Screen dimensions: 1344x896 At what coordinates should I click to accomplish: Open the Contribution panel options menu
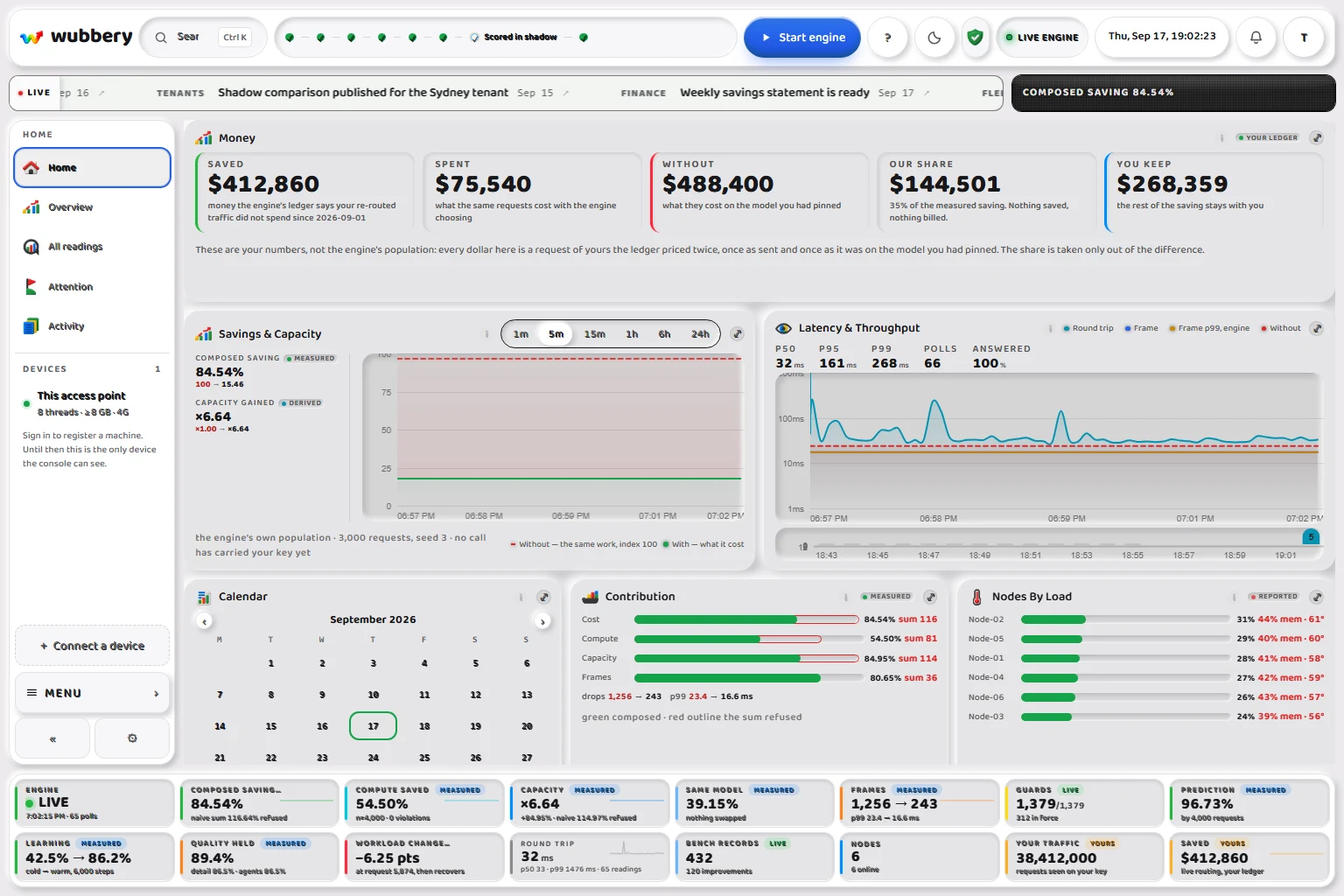click(x=845, y=597)
